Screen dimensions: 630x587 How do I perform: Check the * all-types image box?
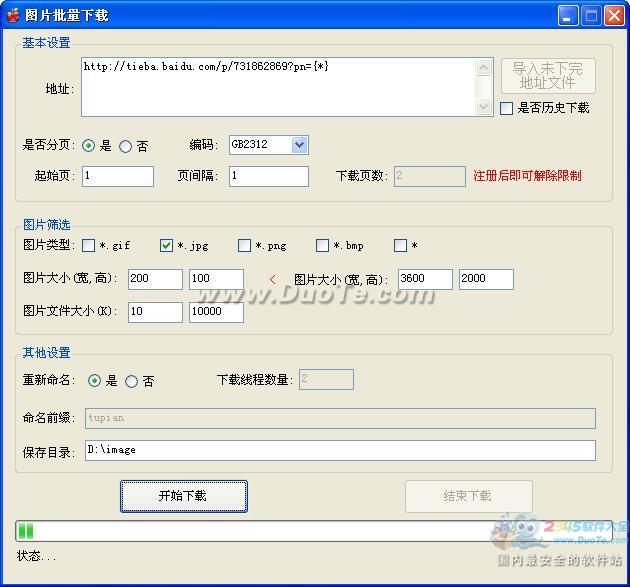click(400, 245)
